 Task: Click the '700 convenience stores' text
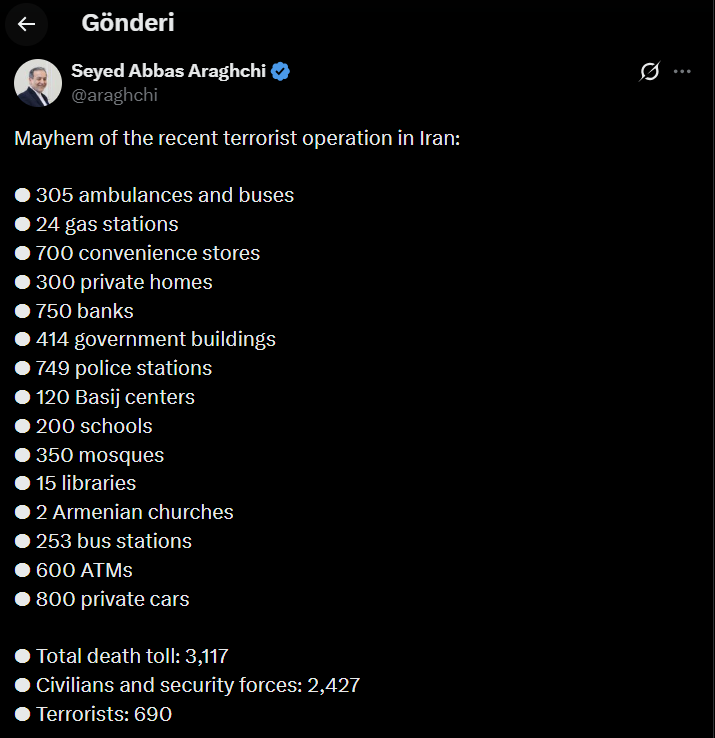[x=148, y=253]
